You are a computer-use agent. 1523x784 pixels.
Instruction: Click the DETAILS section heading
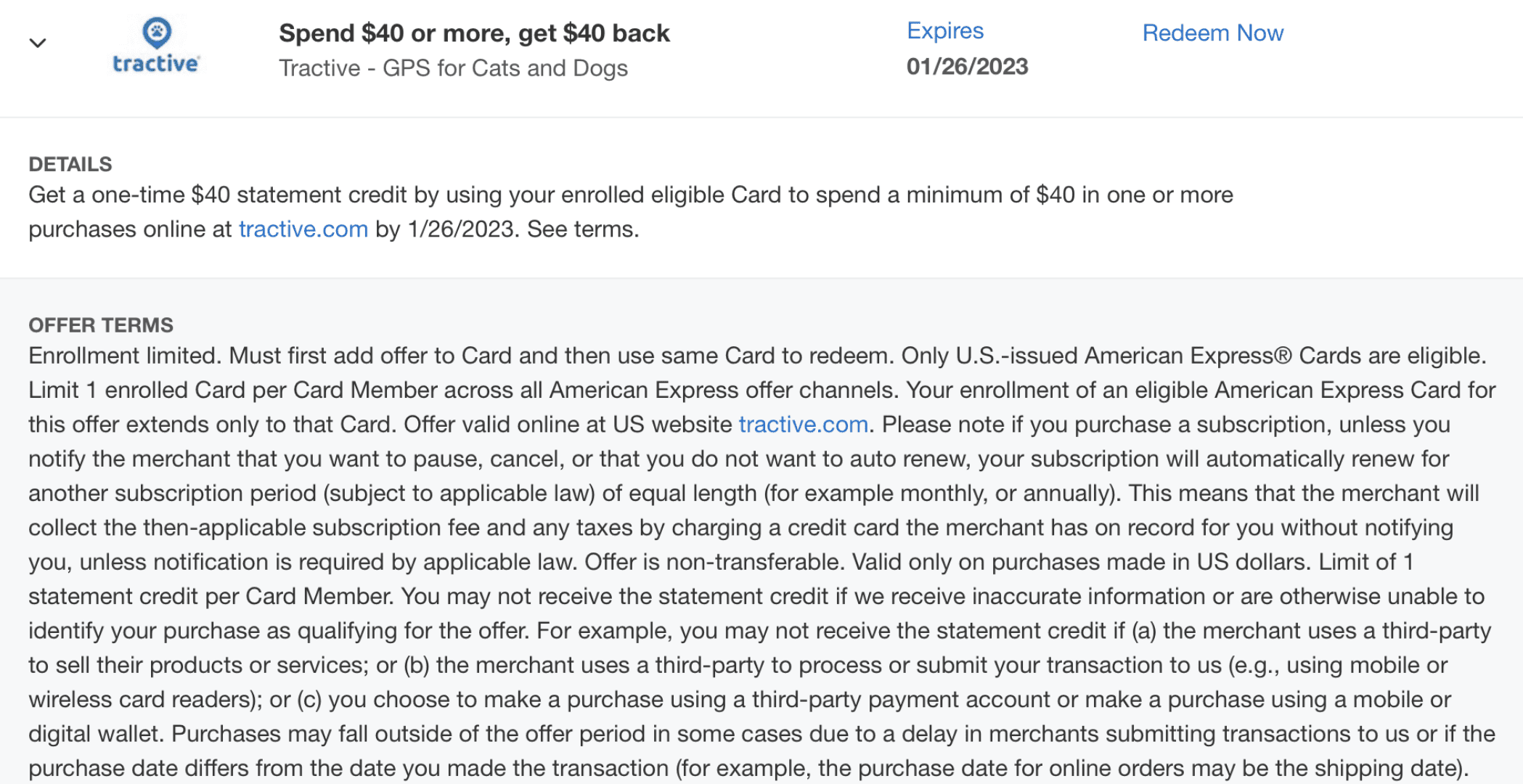(x=70, y=164)
